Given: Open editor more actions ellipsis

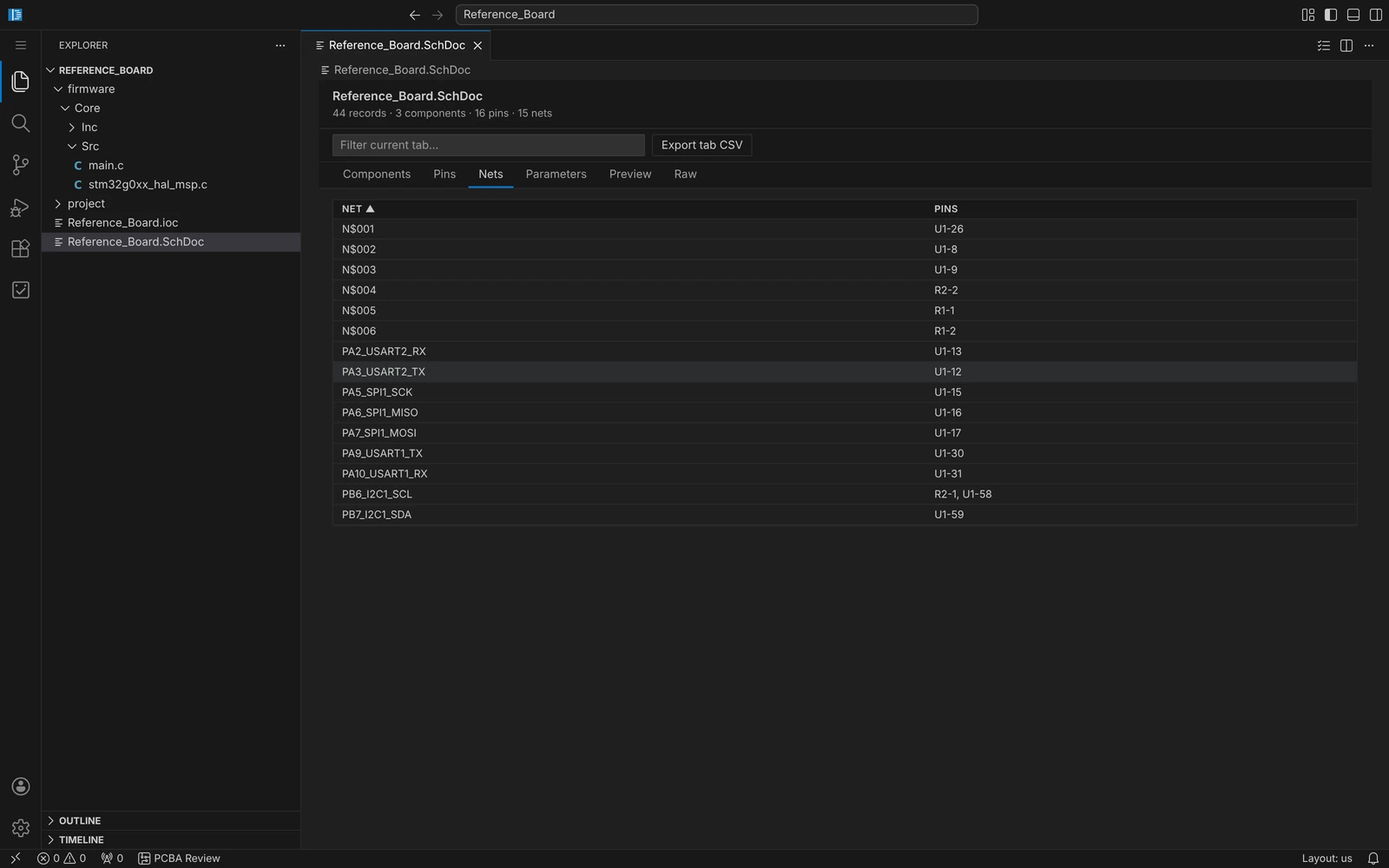Looking at the screenshot, I should (x=1369, y=45).
